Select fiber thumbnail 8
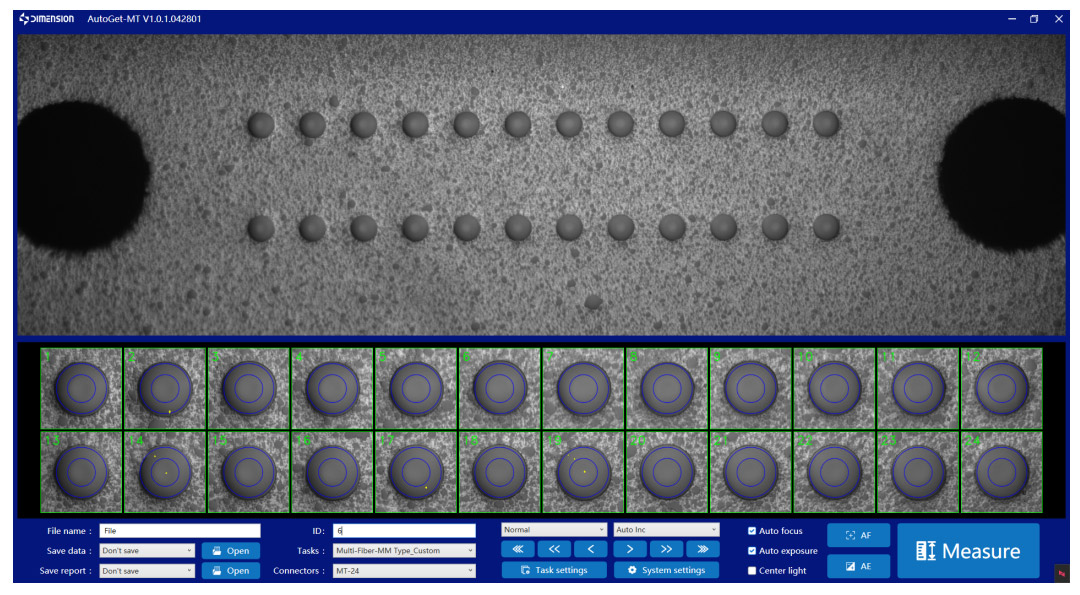Screen dimensions: 1080x595 pos(667,388)
